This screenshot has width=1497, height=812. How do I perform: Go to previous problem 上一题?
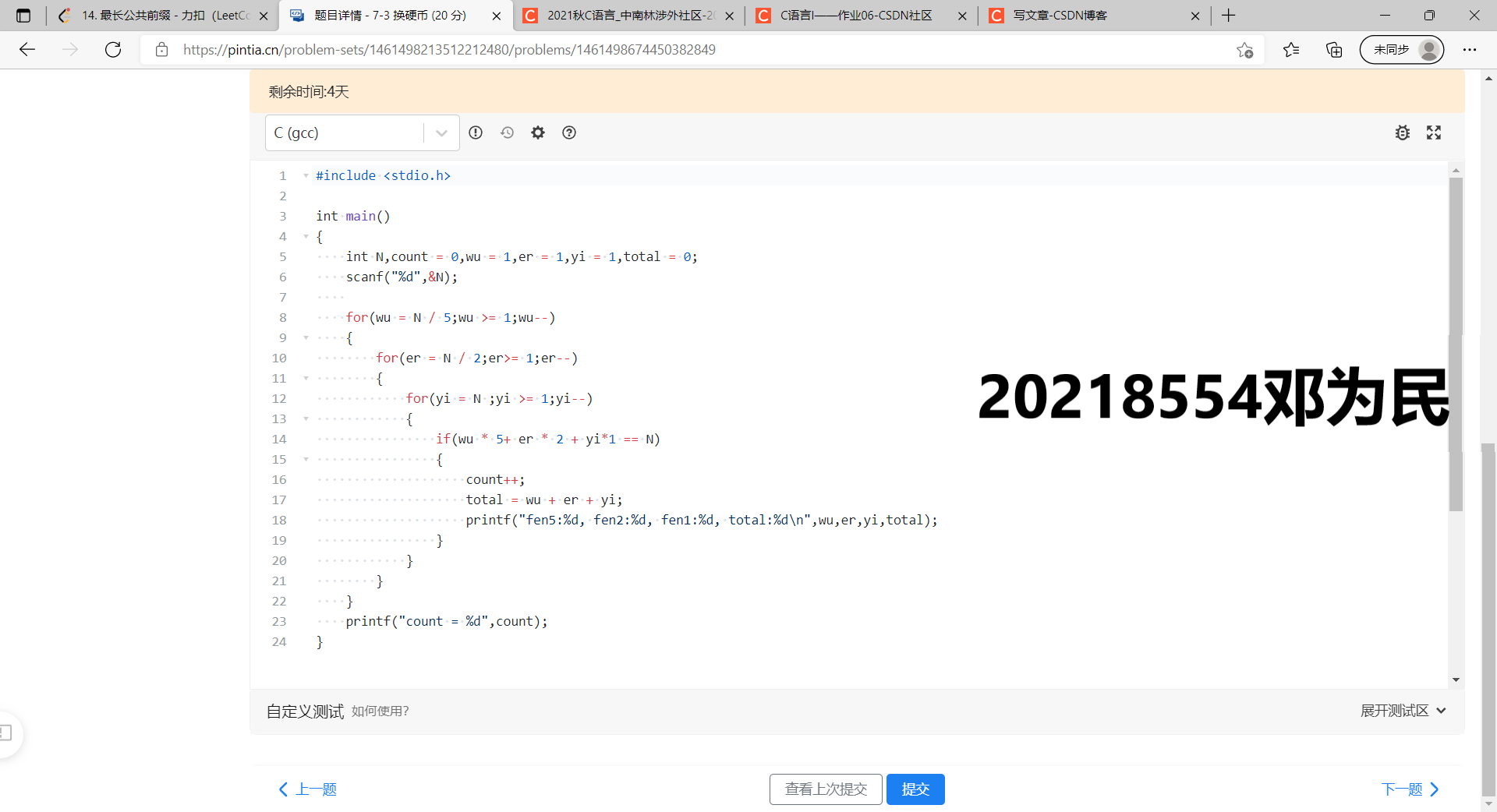tap(308, 789)
